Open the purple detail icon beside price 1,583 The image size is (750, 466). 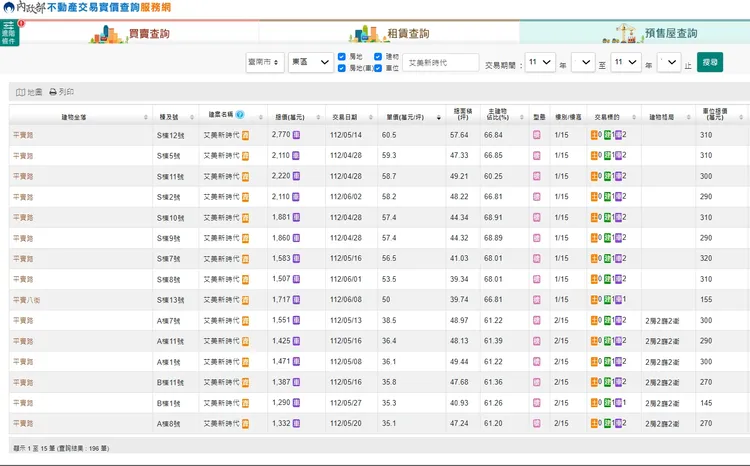pyautogui.click(x=297, y=258)
